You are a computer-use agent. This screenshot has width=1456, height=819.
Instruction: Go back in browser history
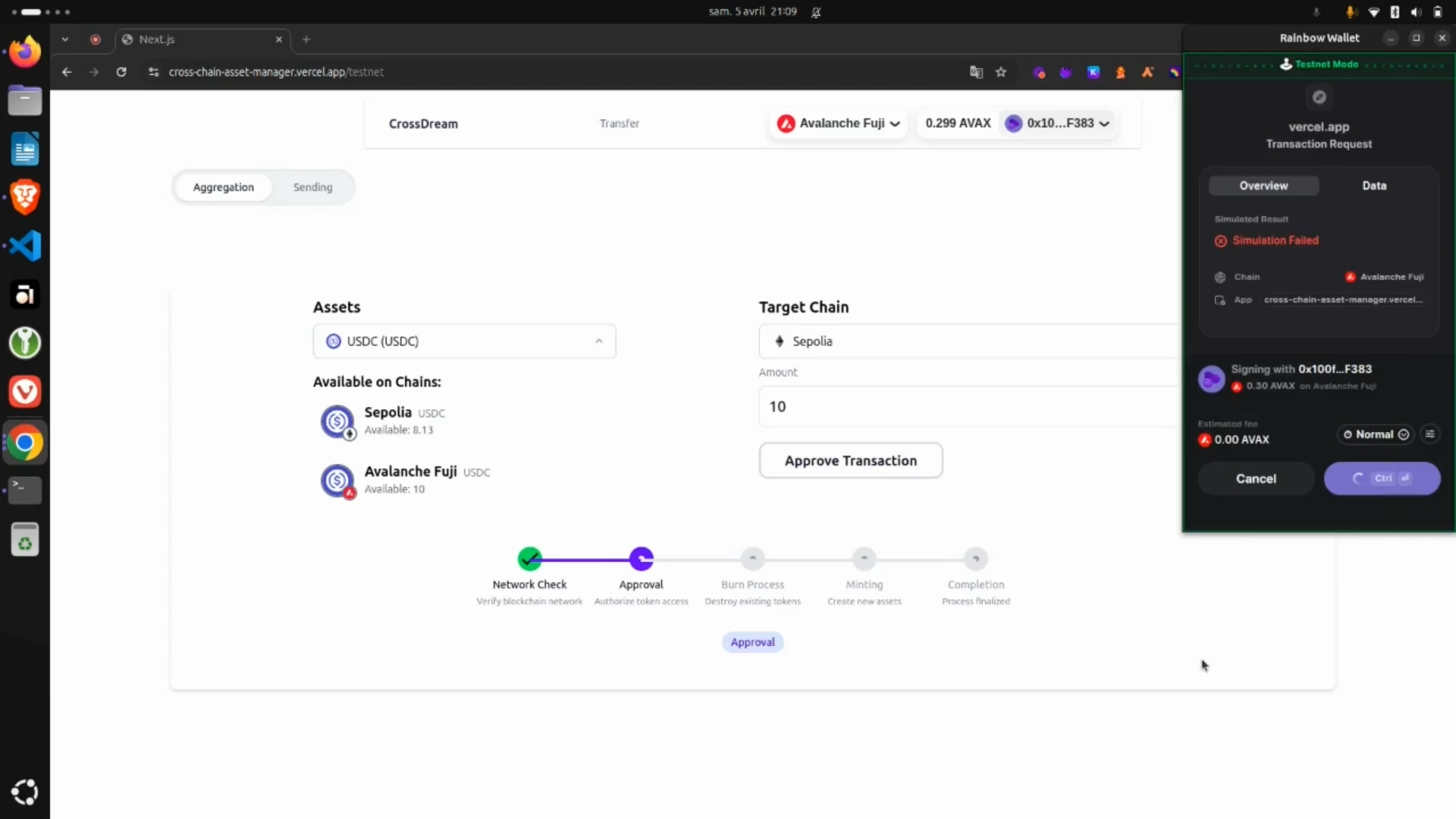(67, 72)
